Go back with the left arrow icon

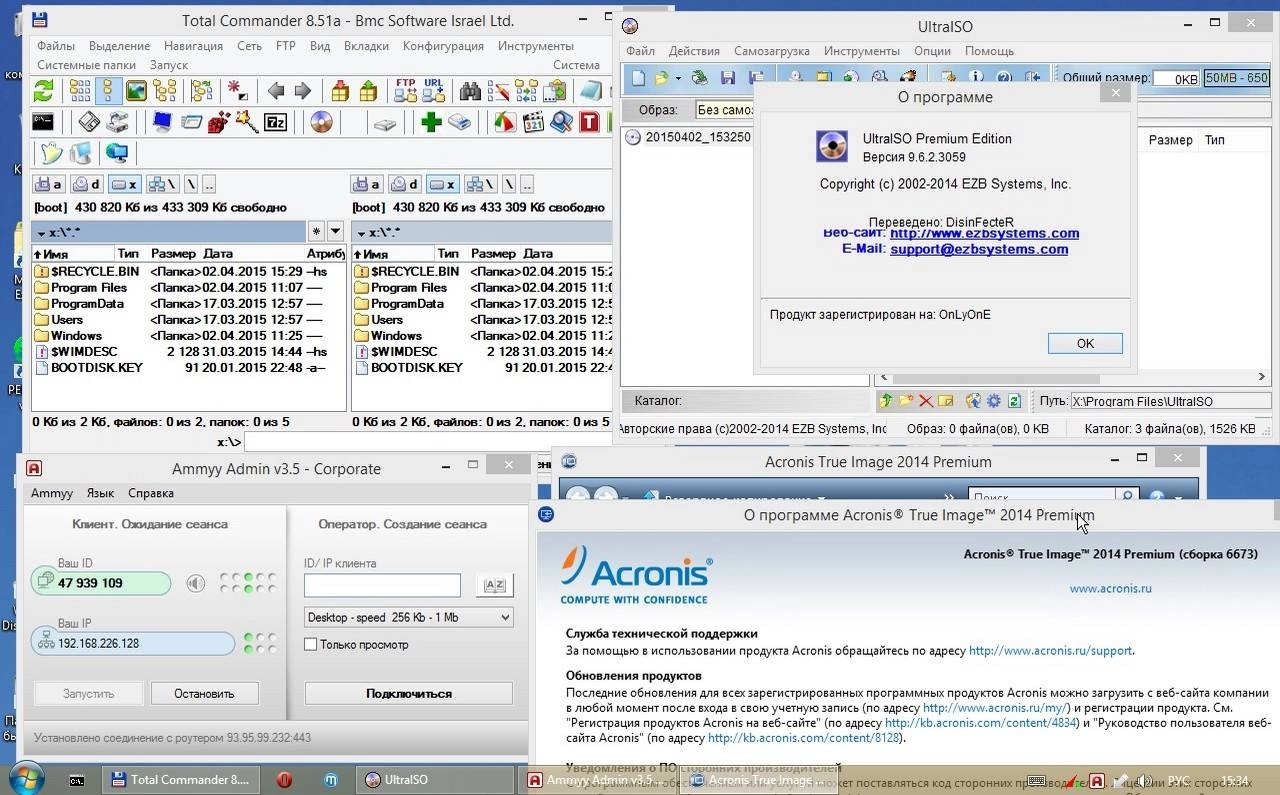click(x=275, y=92)
